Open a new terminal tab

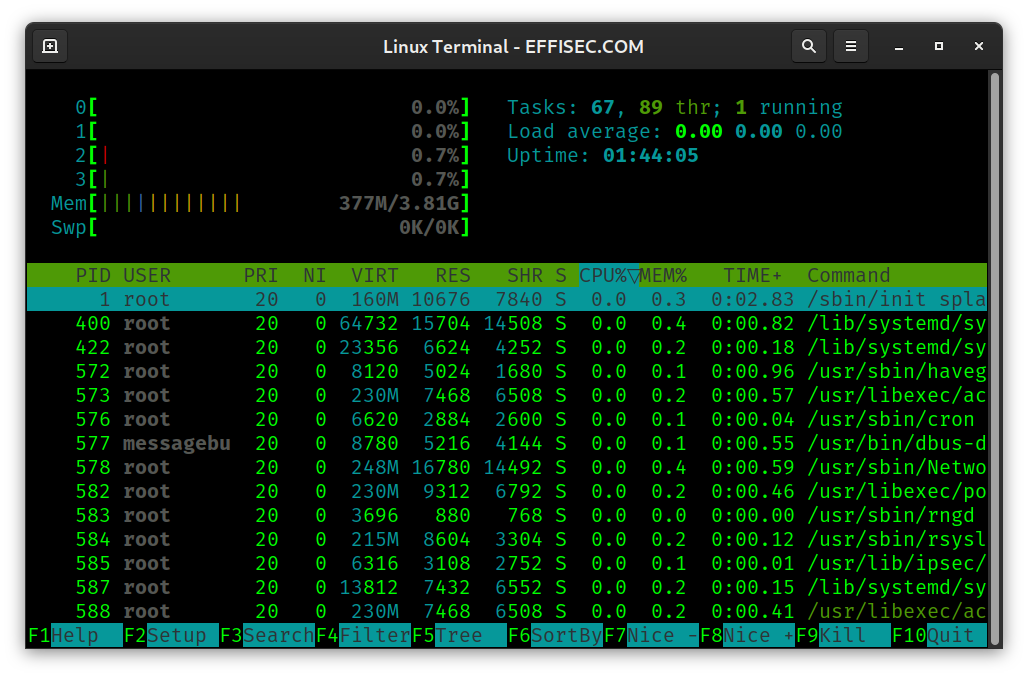tap(49, 45)
